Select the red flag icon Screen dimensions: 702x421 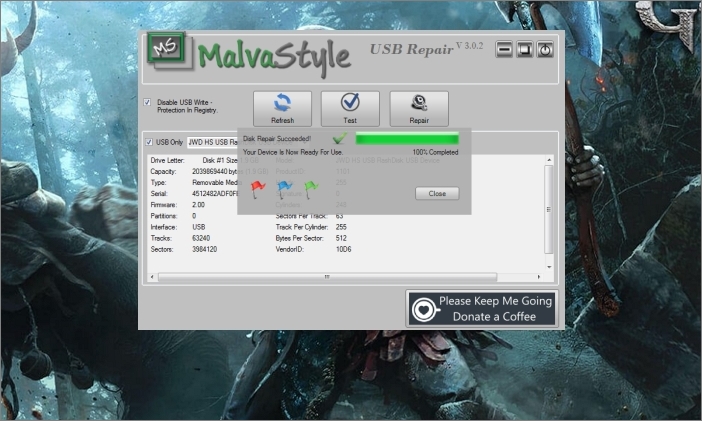click(x=257, y=189)
